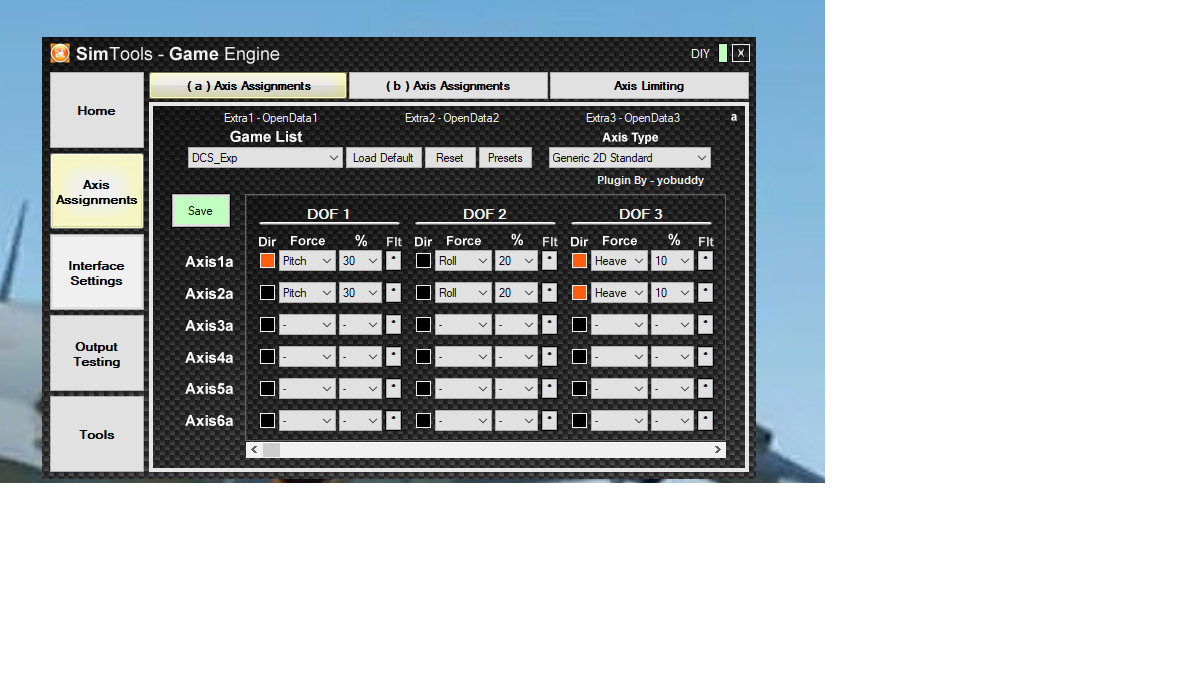Open the Axis5a DOF 2 filter button

tap(549, 389)
